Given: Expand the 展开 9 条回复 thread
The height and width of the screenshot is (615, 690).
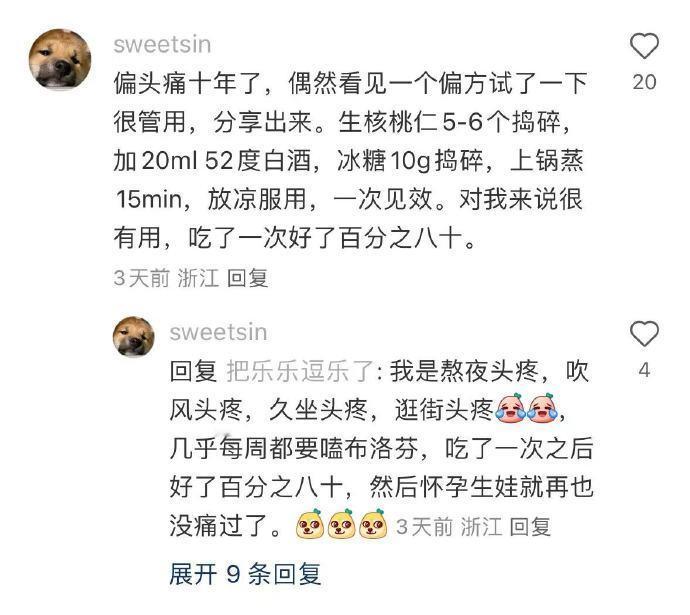Looking at the screenshot, I should (246, 574).
